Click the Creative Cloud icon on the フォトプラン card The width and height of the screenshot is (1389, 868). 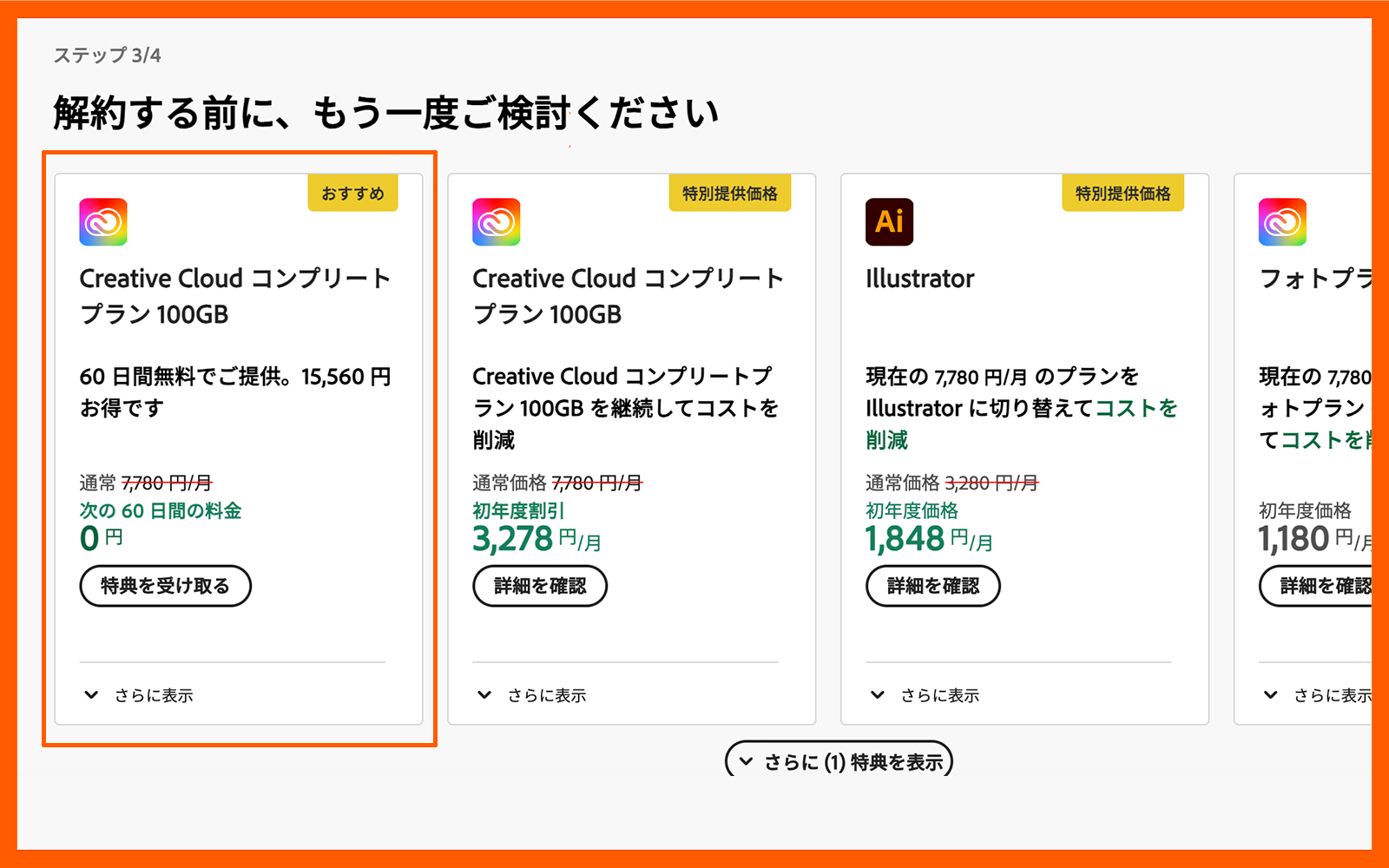(x=1280, y=221)
